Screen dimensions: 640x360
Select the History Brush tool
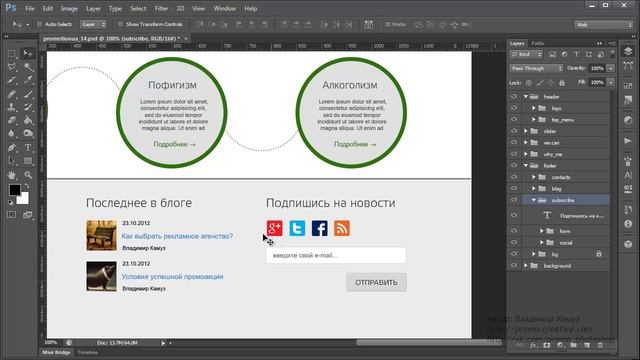pyautogui.click(x=28, y=107)
